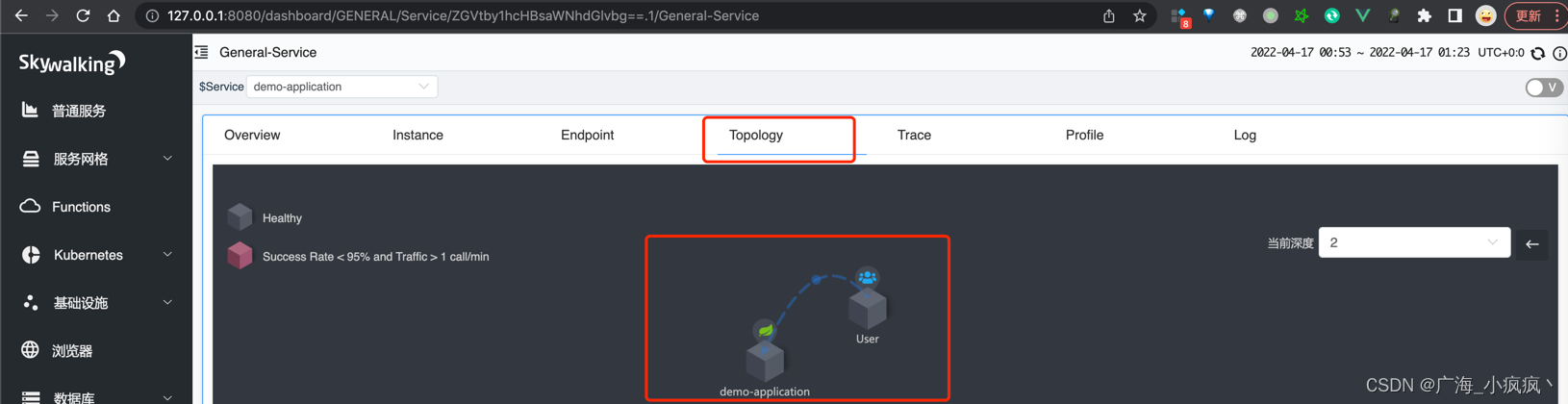Open the extension with red 8 badge
This screenshot has width=1568, height=404.
pyautogui.click(x=1180, y=16)
